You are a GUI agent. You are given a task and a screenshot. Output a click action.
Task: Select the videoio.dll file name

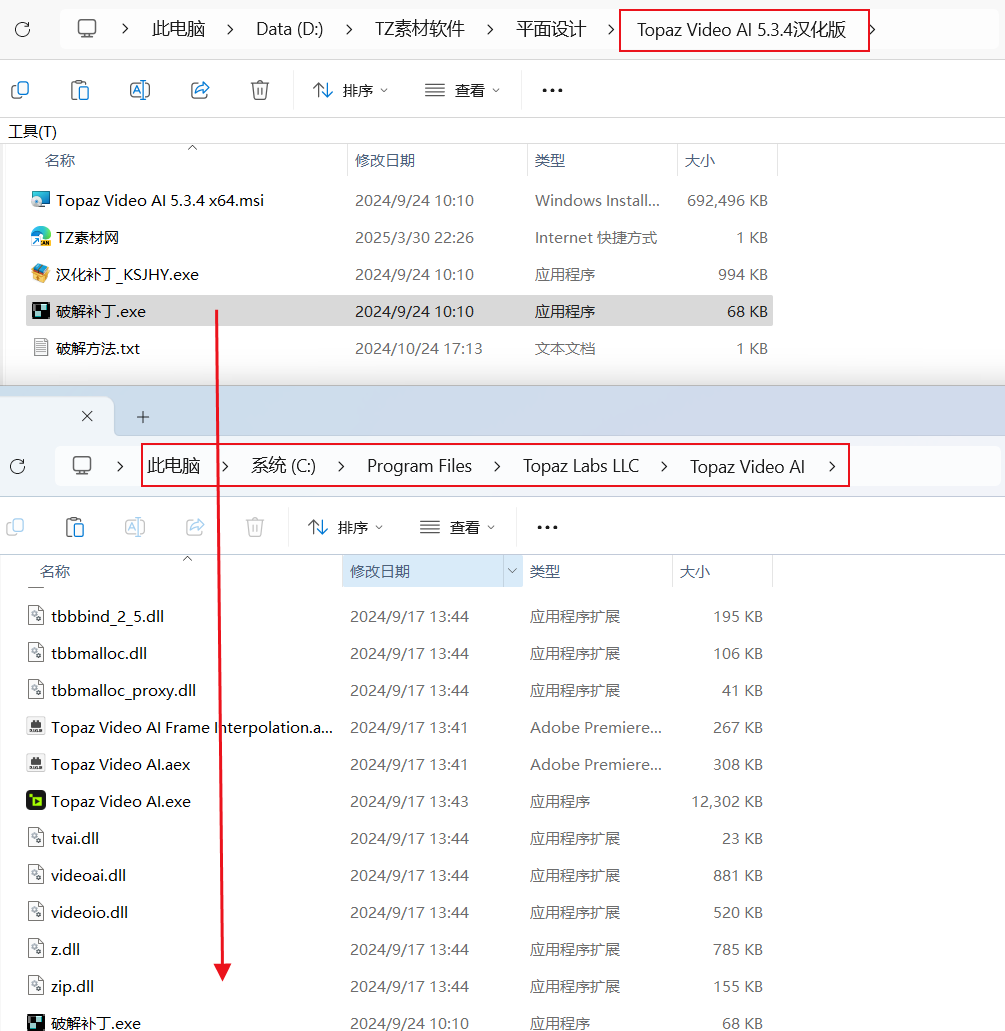[89, 912]
